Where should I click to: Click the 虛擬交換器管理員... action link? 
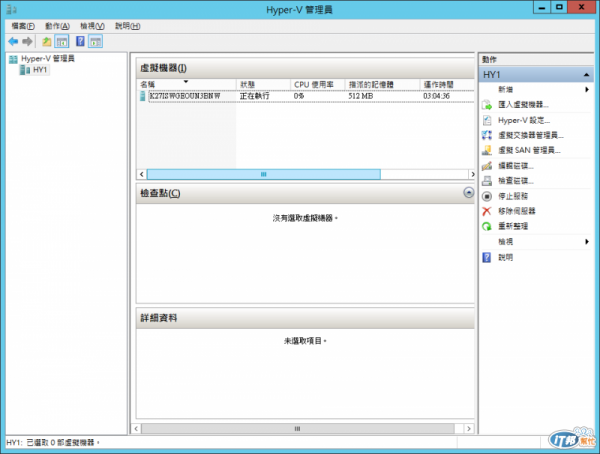point(531,135)
